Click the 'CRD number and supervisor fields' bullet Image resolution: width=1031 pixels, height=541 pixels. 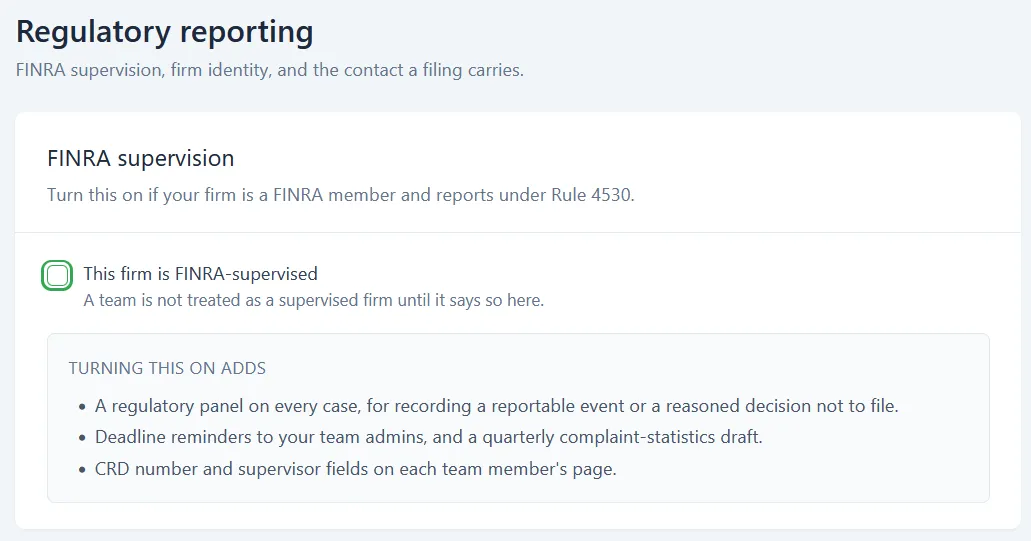coord(356,469)
